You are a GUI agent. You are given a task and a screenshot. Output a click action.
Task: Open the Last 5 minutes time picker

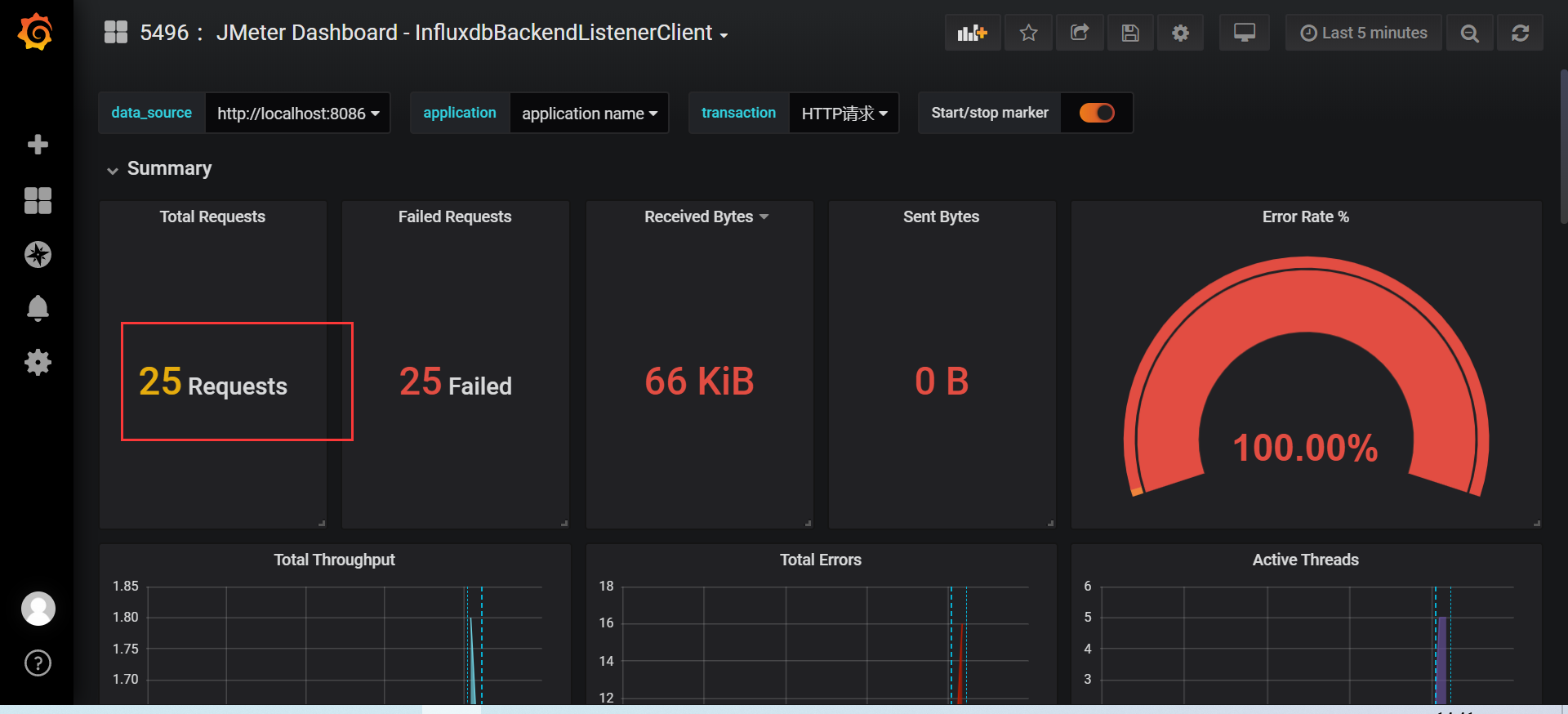click(x=1364, y=33)
